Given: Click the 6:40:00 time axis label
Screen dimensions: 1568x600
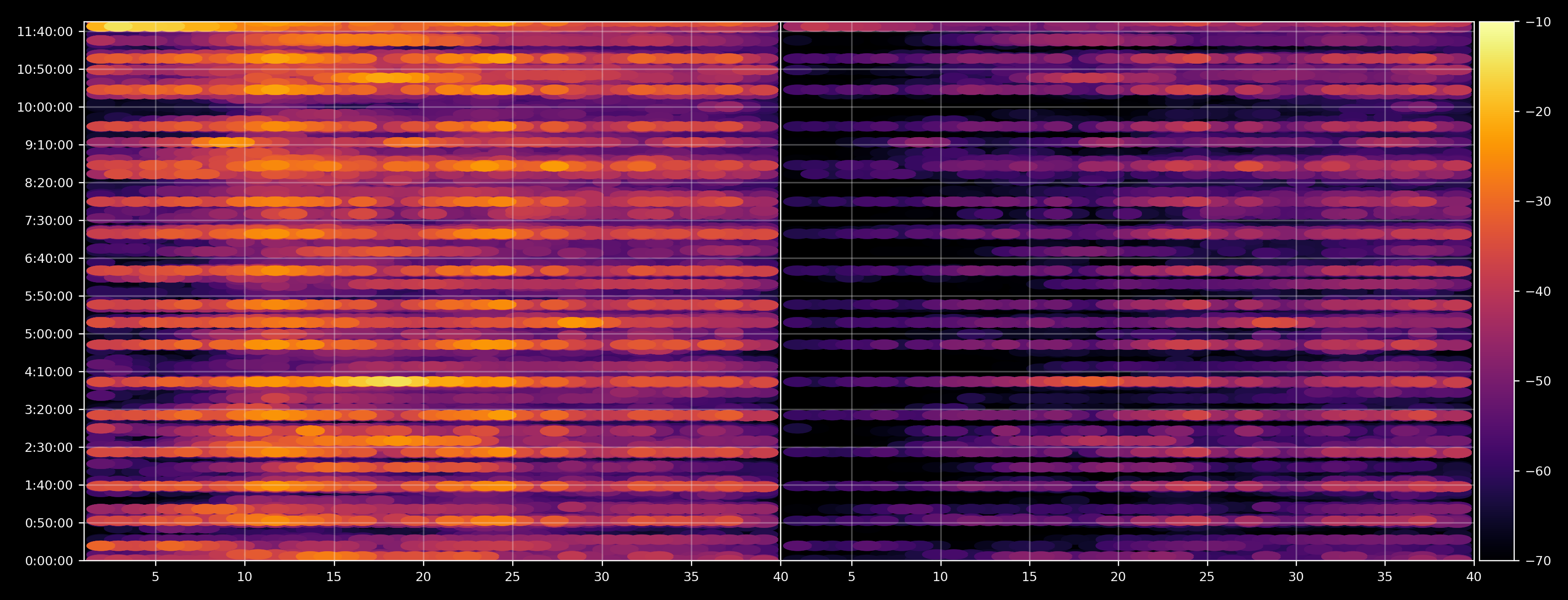Looking at the screenshot, I should click(x=49, y=258).
